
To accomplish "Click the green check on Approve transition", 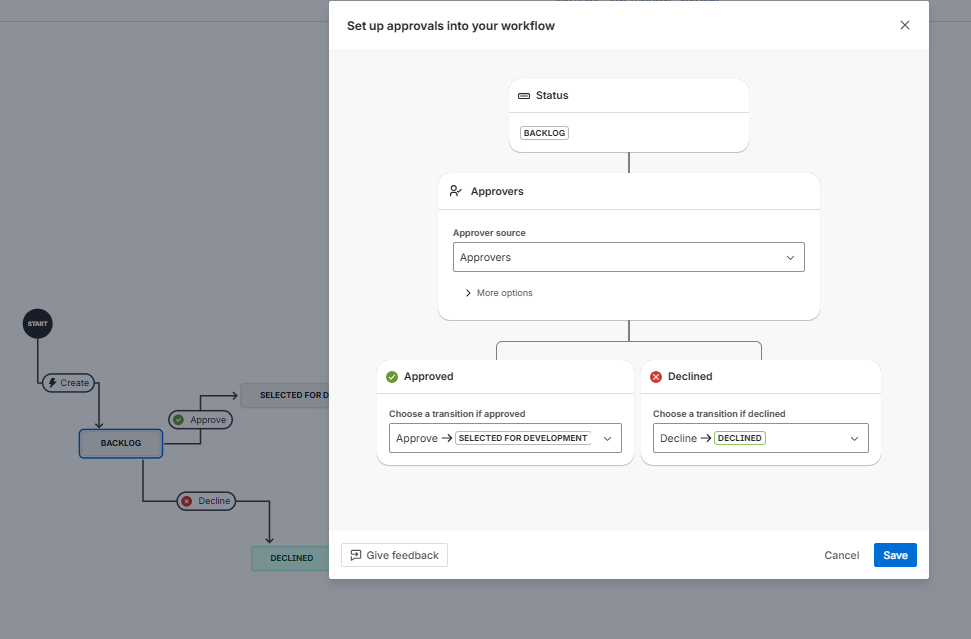I will point(178,420).
